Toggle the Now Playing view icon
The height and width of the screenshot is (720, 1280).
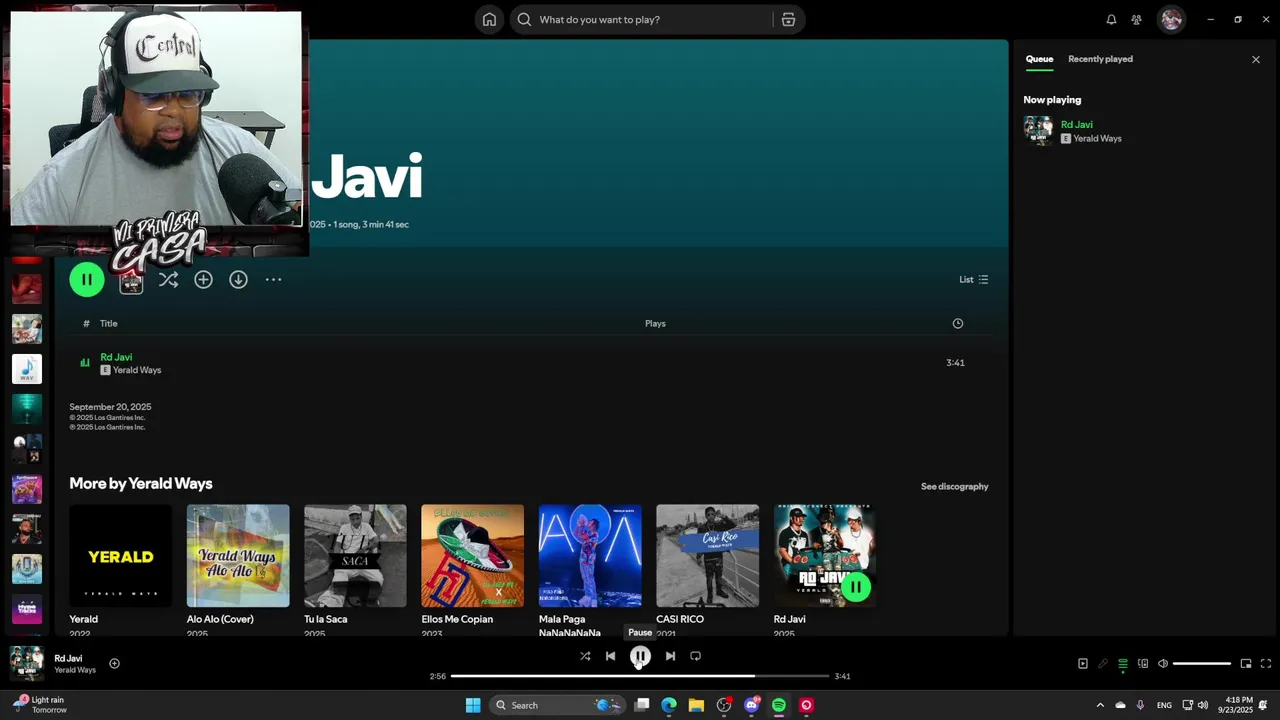point(1082,663)
